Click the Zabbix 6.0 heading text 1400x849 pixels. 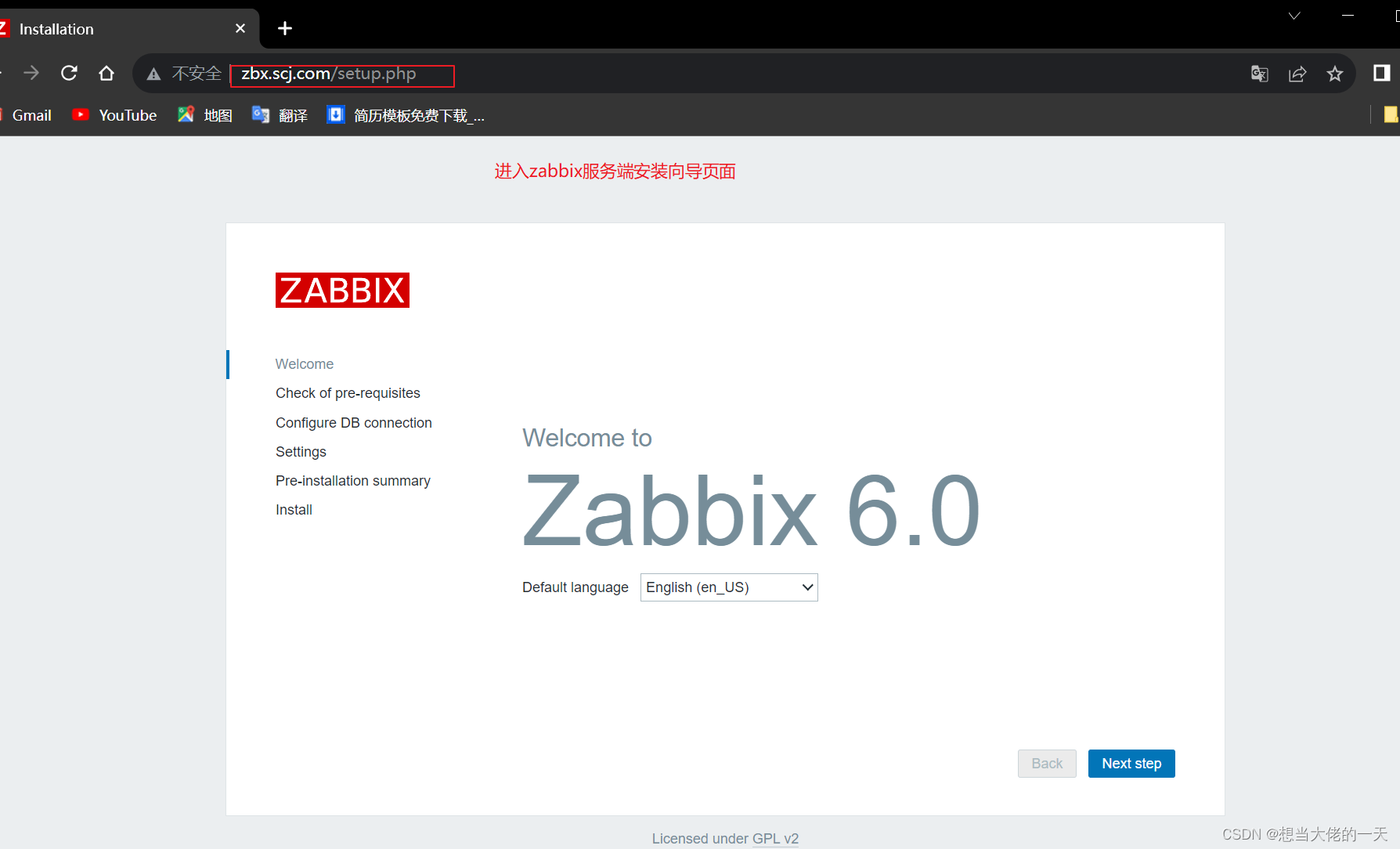pos(751,511)
